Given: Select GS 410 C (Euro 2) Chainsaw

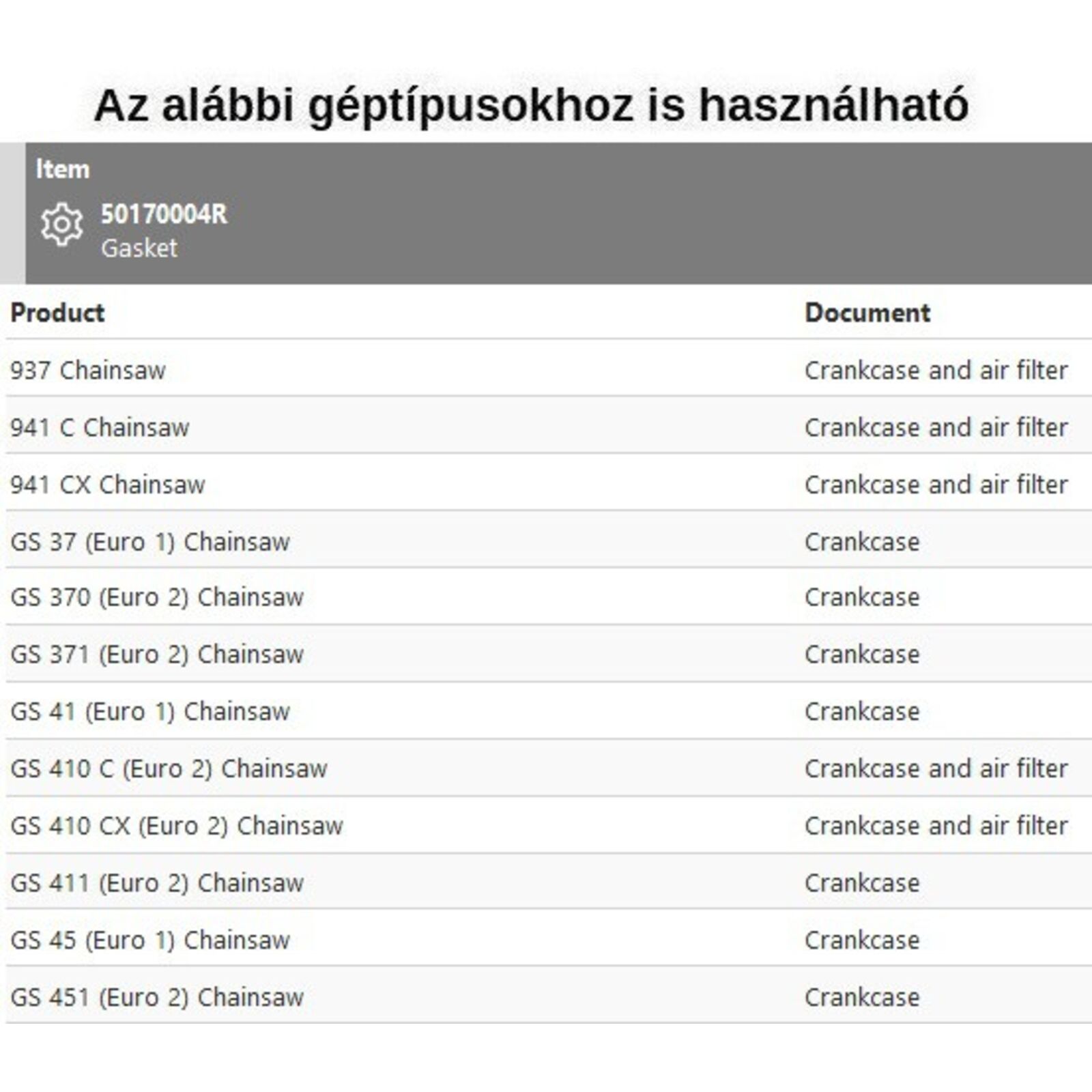Looking at the screenshot, I should point(169,769).
